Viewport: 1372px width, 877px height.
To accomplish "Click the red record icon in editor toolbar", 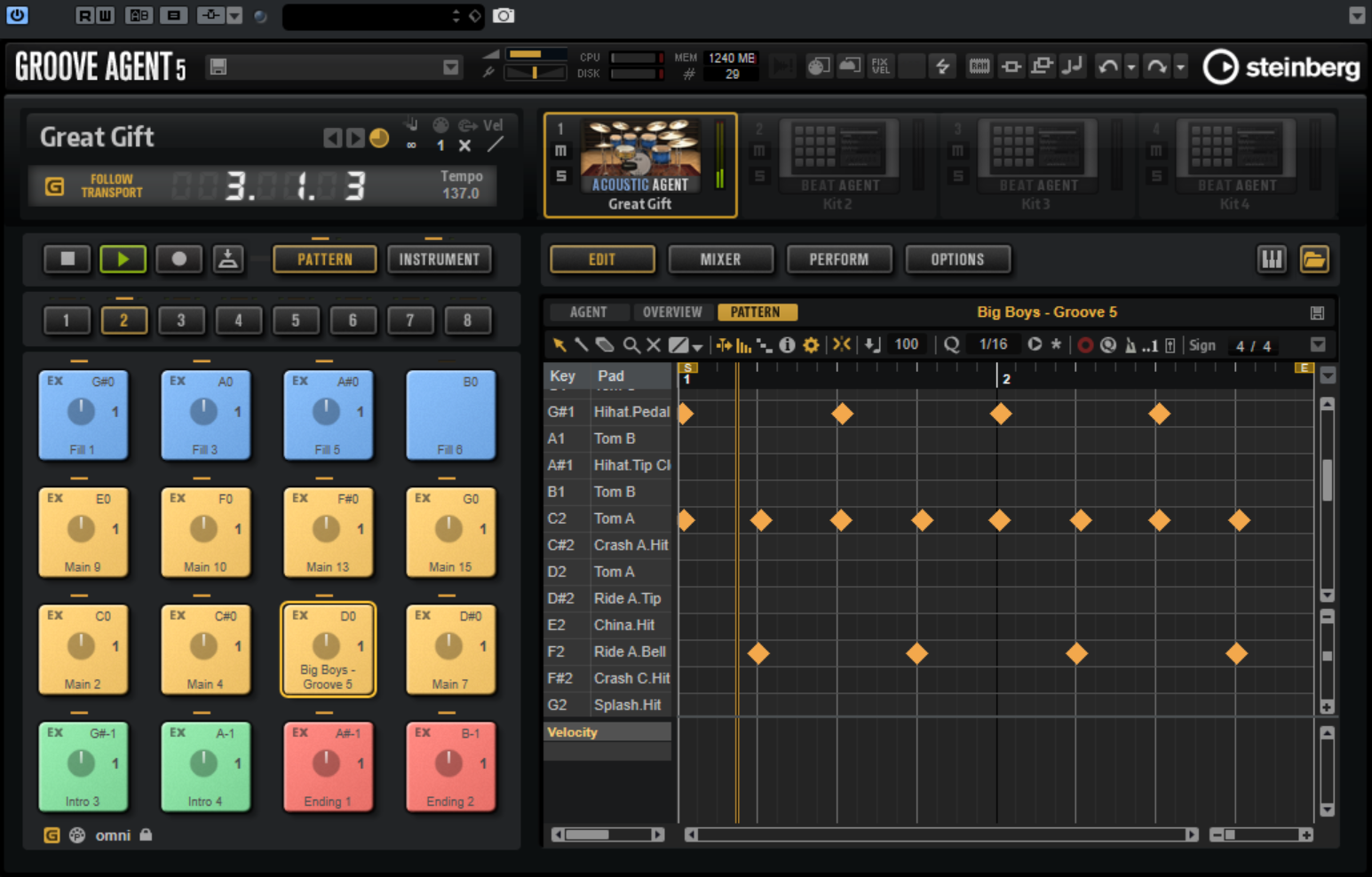I will click(x=1085, y=345).
